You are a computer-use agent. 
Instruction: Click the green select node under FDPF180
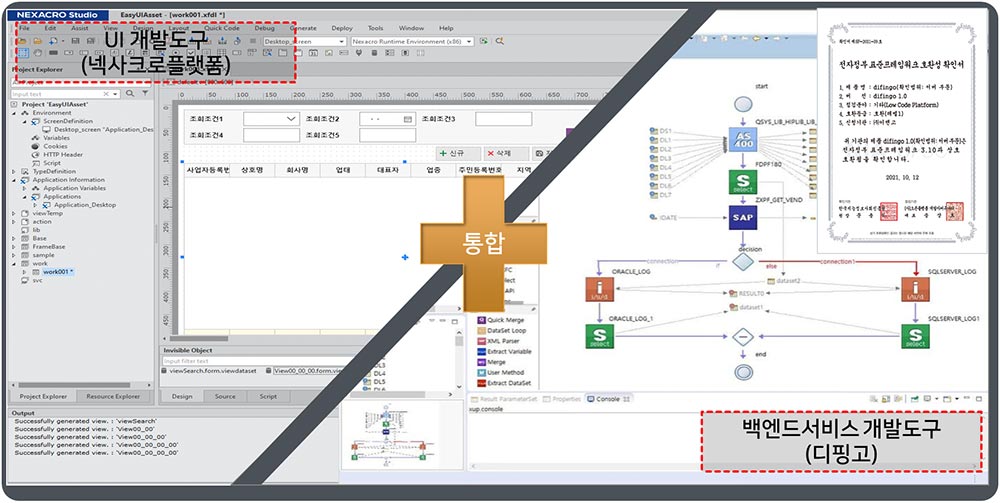(x=742, y=182)
